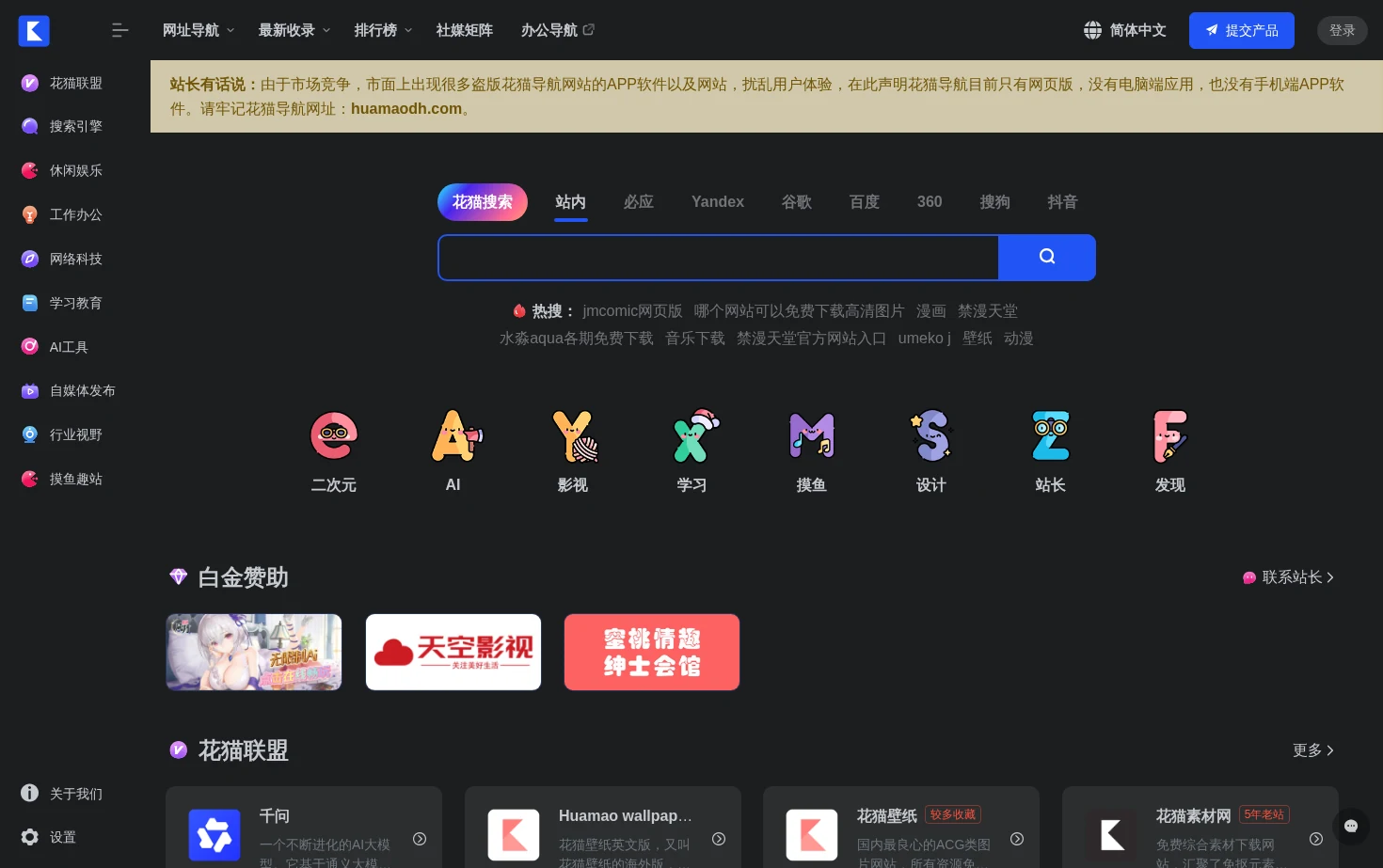1383x868 pixels.
Task: Expand 更多 for 花猫联盟 section
Action: coord(1313,750)
